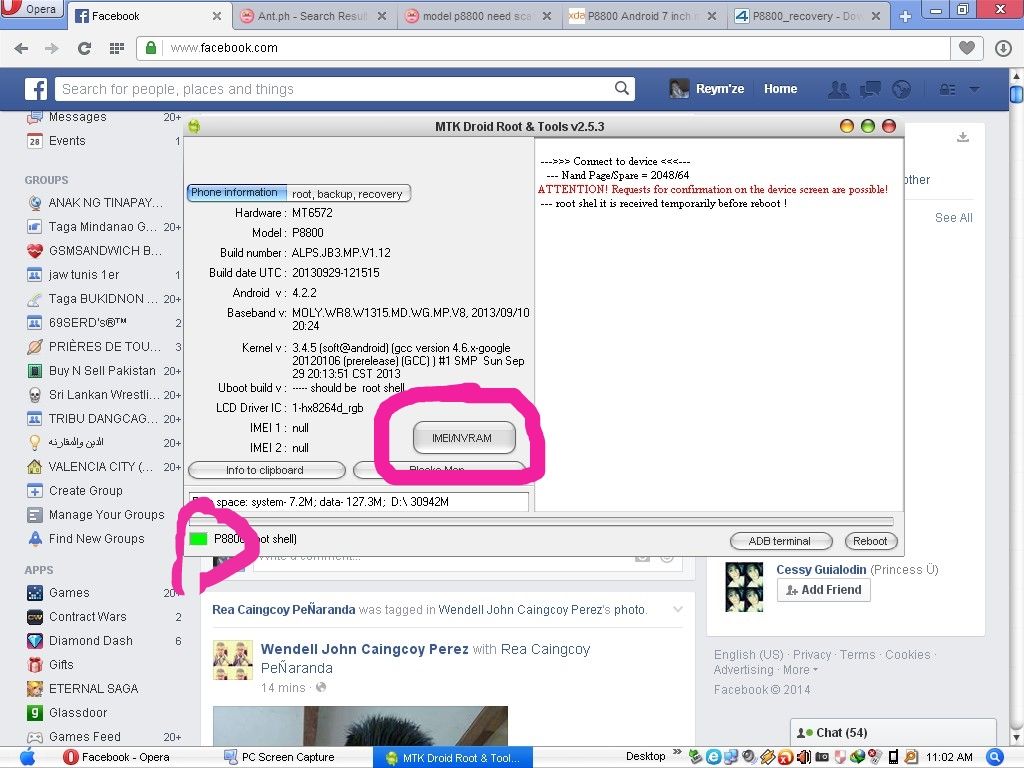Click the search magnifier icon
The width and height of the screenshot is (1024, 768).
(622, 89)
